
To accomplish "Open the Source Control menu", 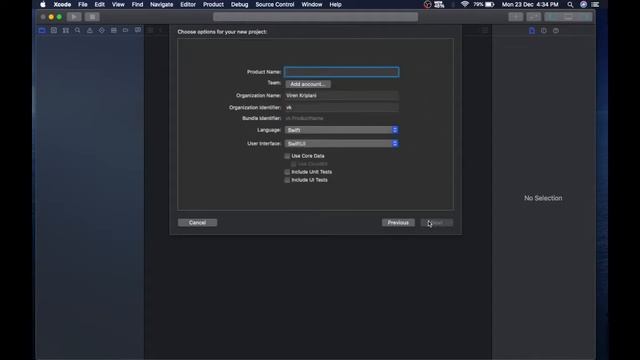I will coord(275,4).
